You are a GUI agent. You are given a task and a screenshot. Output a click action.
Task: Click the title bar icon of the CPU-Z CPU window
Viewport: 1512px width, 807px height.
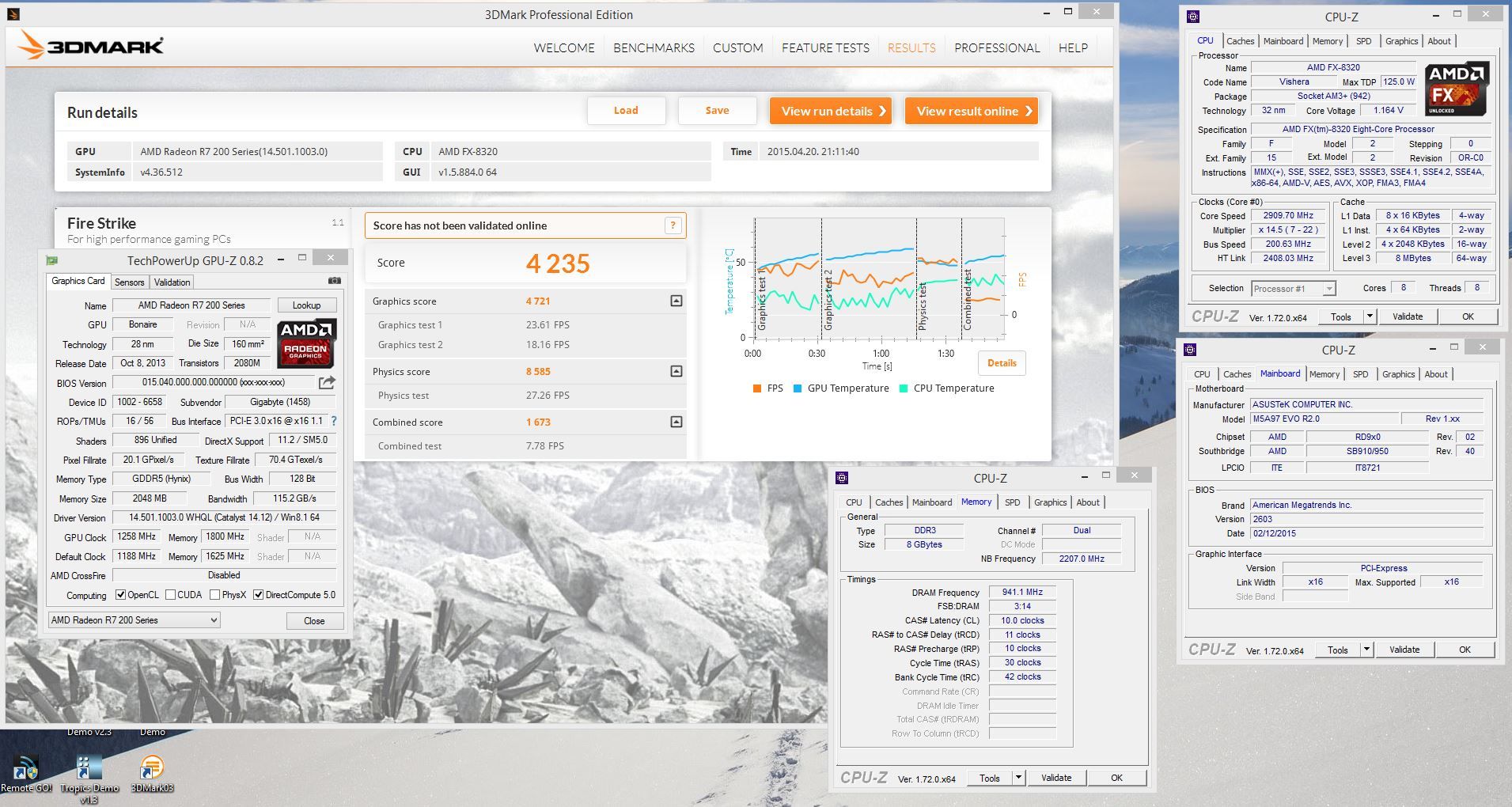tap(1193, 17)
